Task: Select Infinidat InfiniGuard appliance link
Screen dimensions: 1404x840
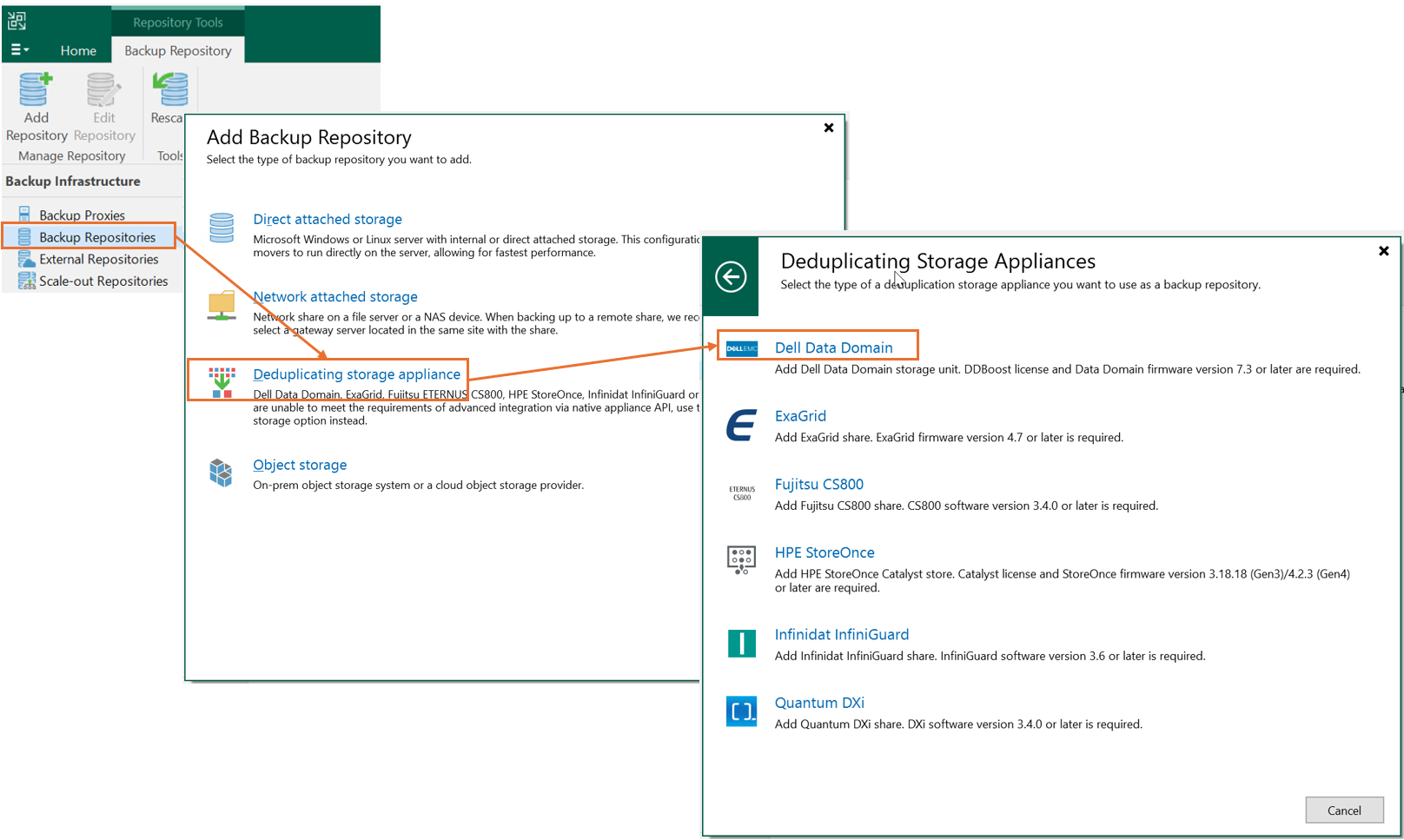Action: pyautogui.click(x=842, y=634)
